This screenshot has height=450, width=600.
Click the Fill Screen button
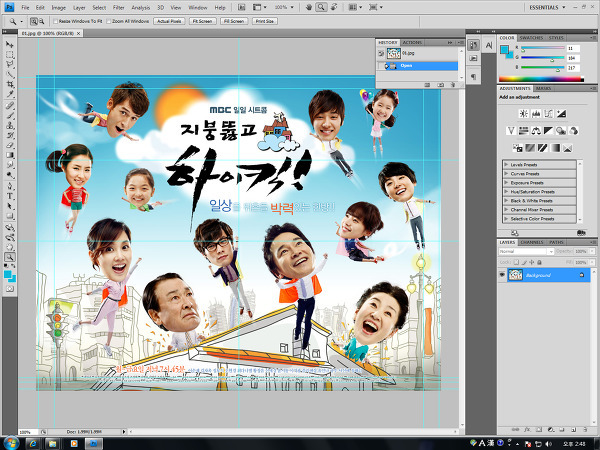click(234, 21)
